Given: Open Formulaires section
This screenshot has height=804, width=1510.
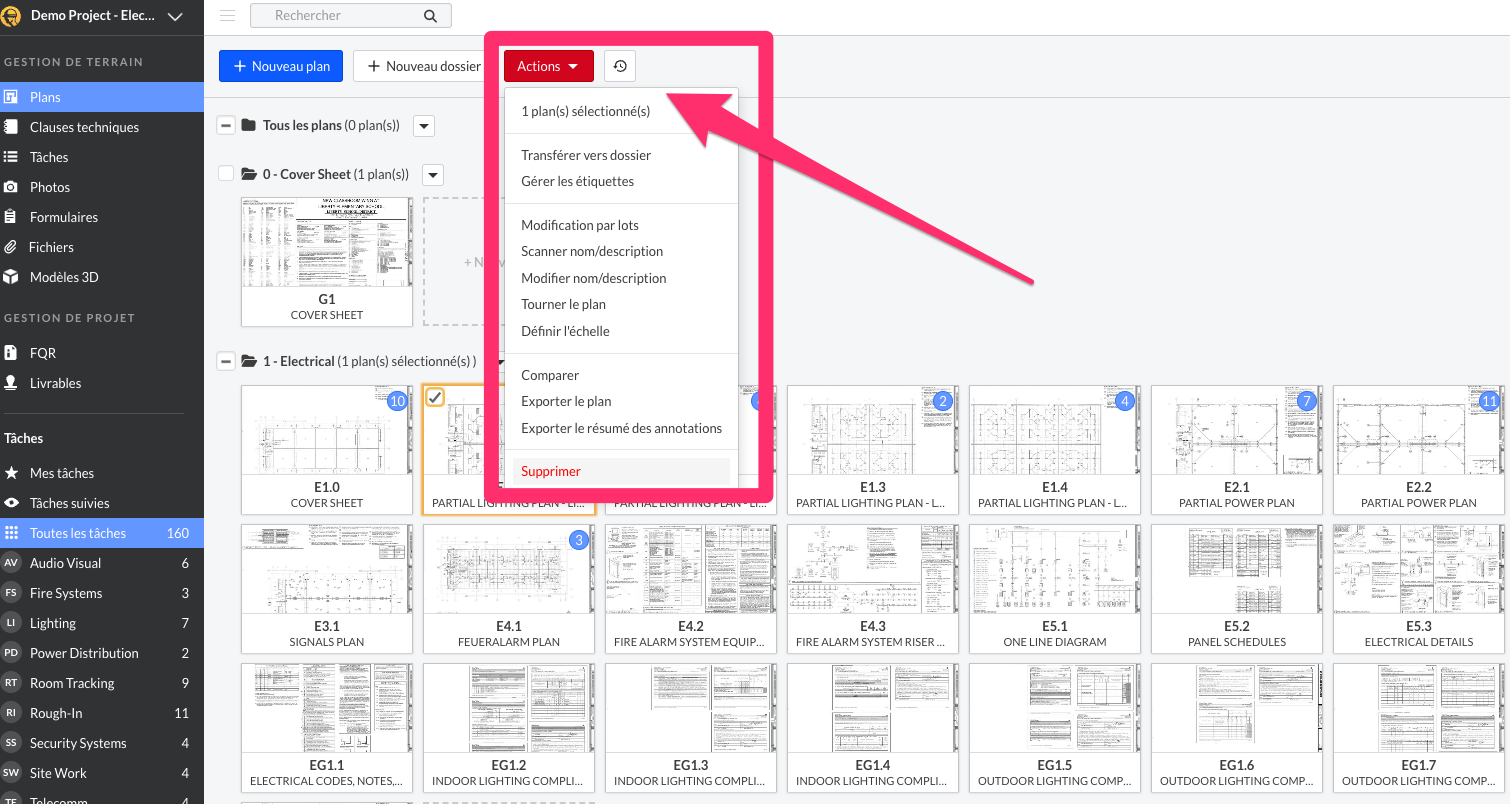Looking at the screenshot, I should point(102,217).
